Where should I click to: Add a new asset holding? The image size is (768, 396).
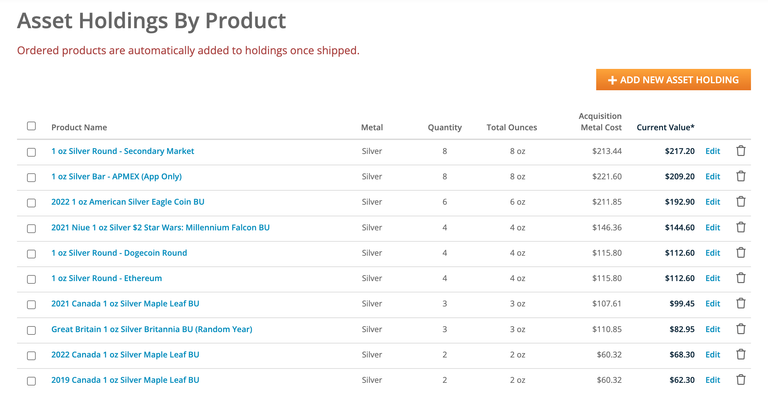click(673, 80)
